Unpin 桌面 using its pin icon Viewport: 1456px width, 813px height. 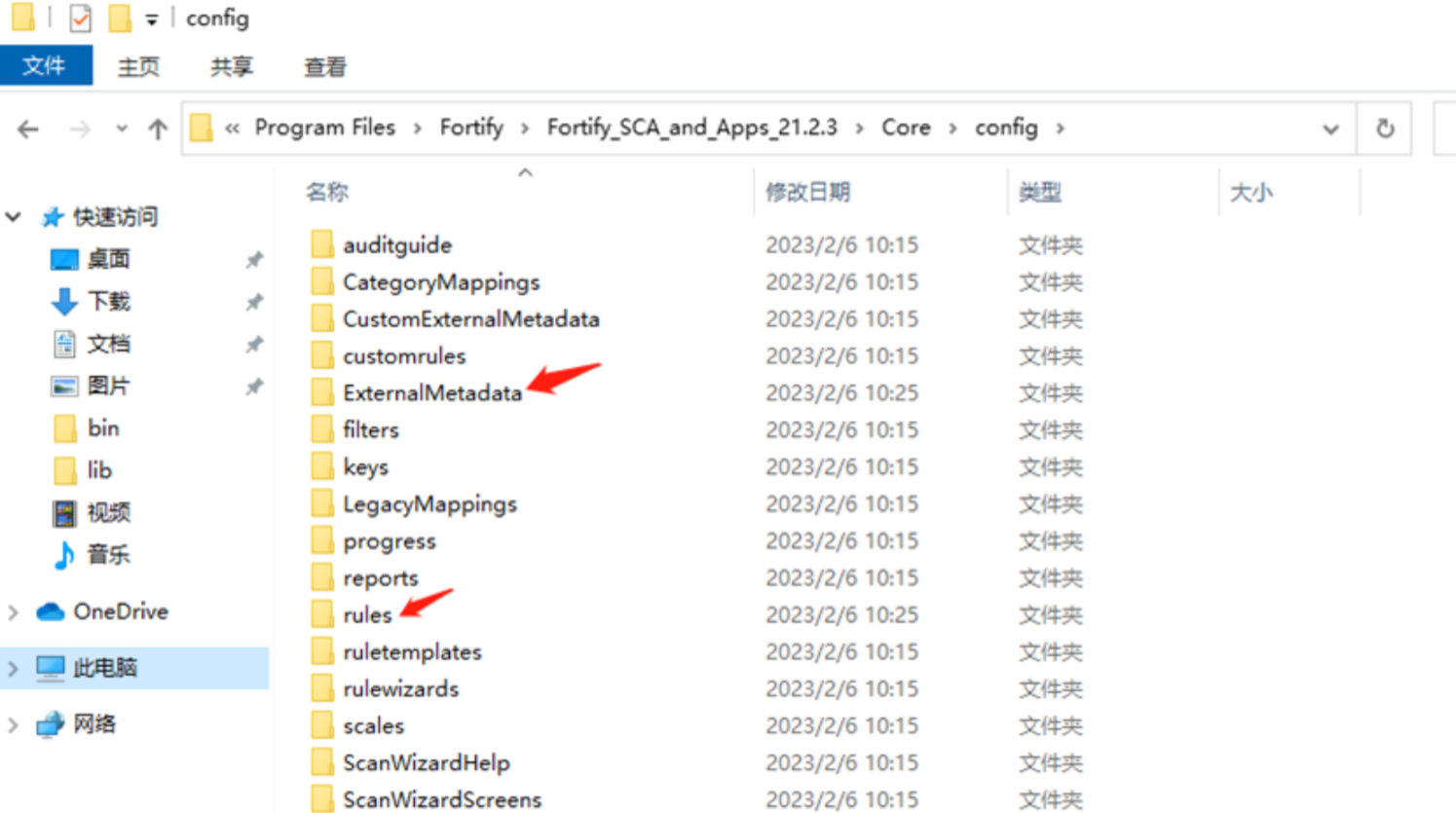point(254,259)
